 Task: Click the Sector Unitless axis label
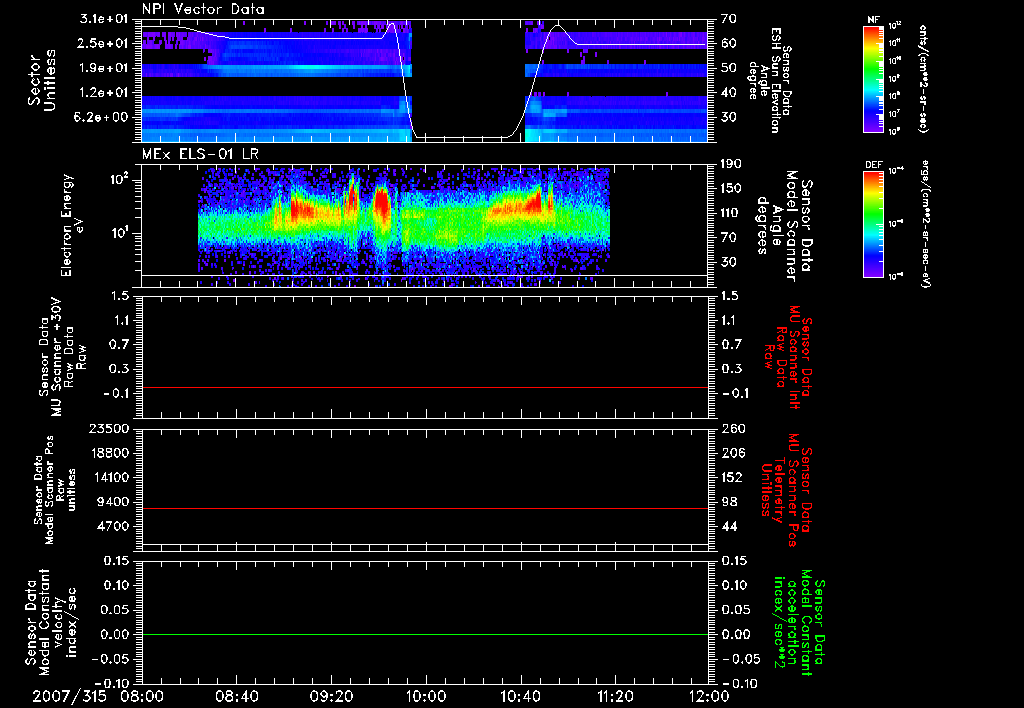(x=41, y=80)
